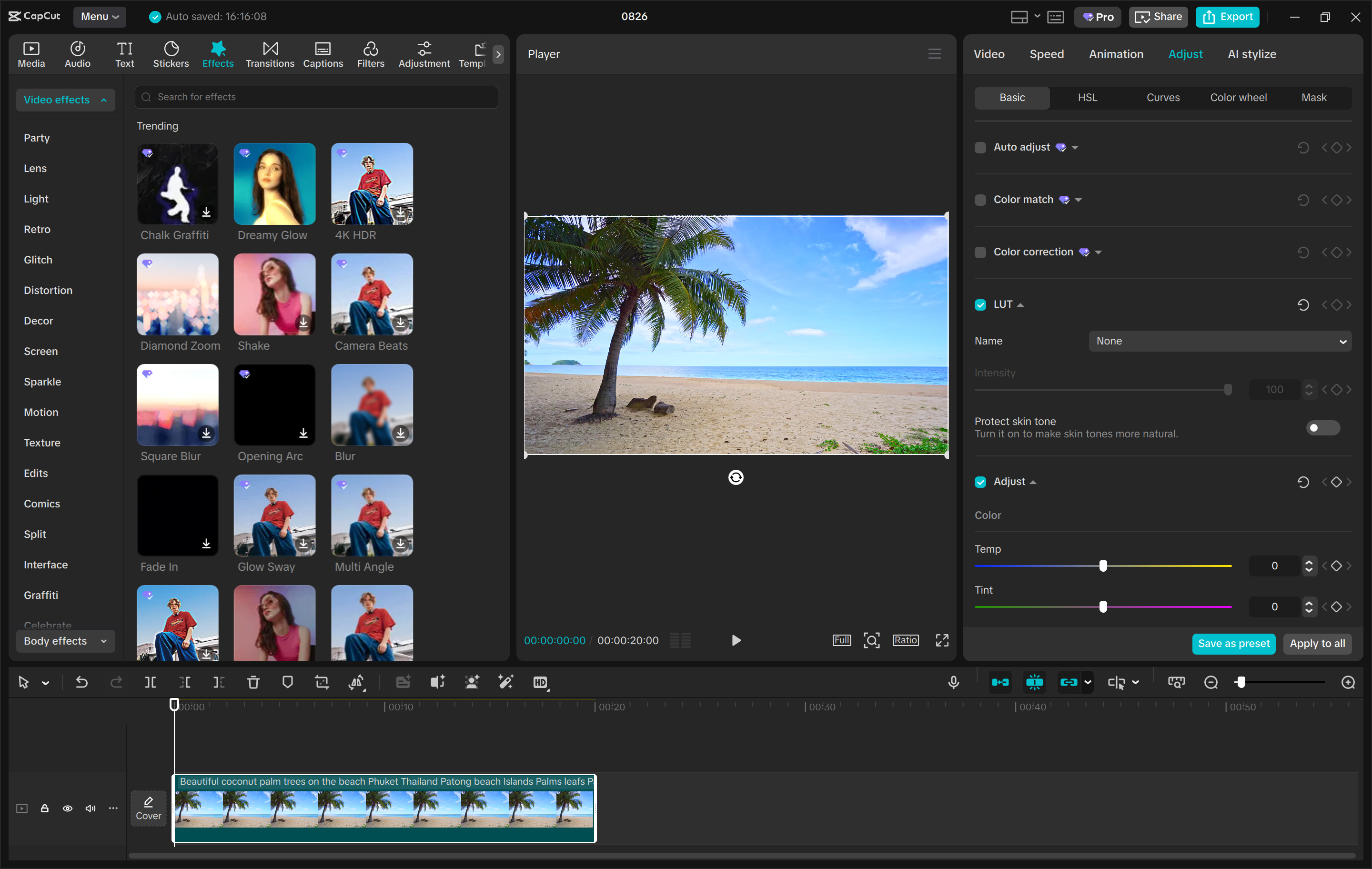The height and width of the screenshot is (869, 1372).
Task: Delete the selected clip with the trash icon
Action: click(253, 682)
